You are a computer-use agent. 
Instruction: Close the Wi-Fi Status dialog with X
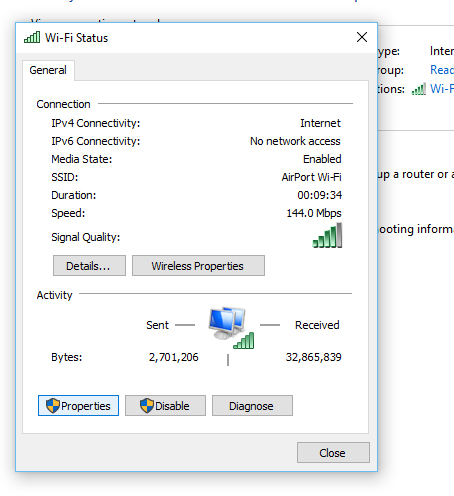tap(362, 37)
